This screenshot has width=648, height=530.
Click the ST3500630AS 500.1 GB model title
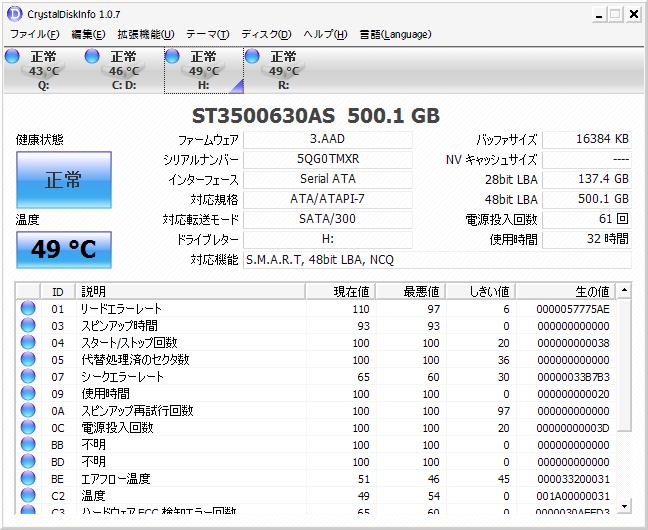click(316, 116)
